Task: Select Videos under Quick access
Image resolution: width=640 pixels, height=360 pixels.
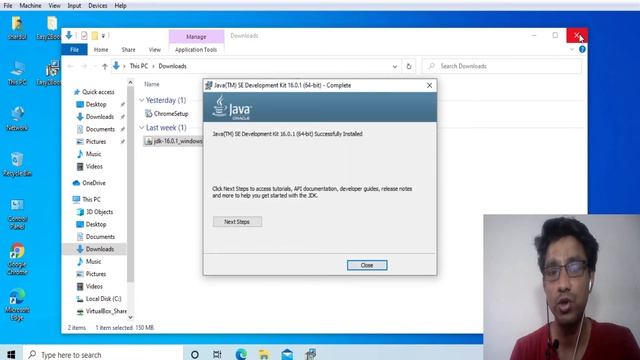Action: coord(94,167)
